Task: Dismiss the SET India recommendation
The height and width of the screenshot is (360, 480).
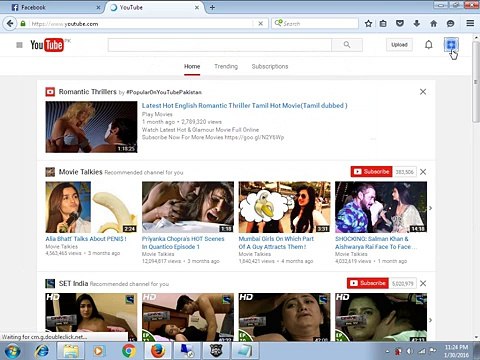Action: click(423, 283)
